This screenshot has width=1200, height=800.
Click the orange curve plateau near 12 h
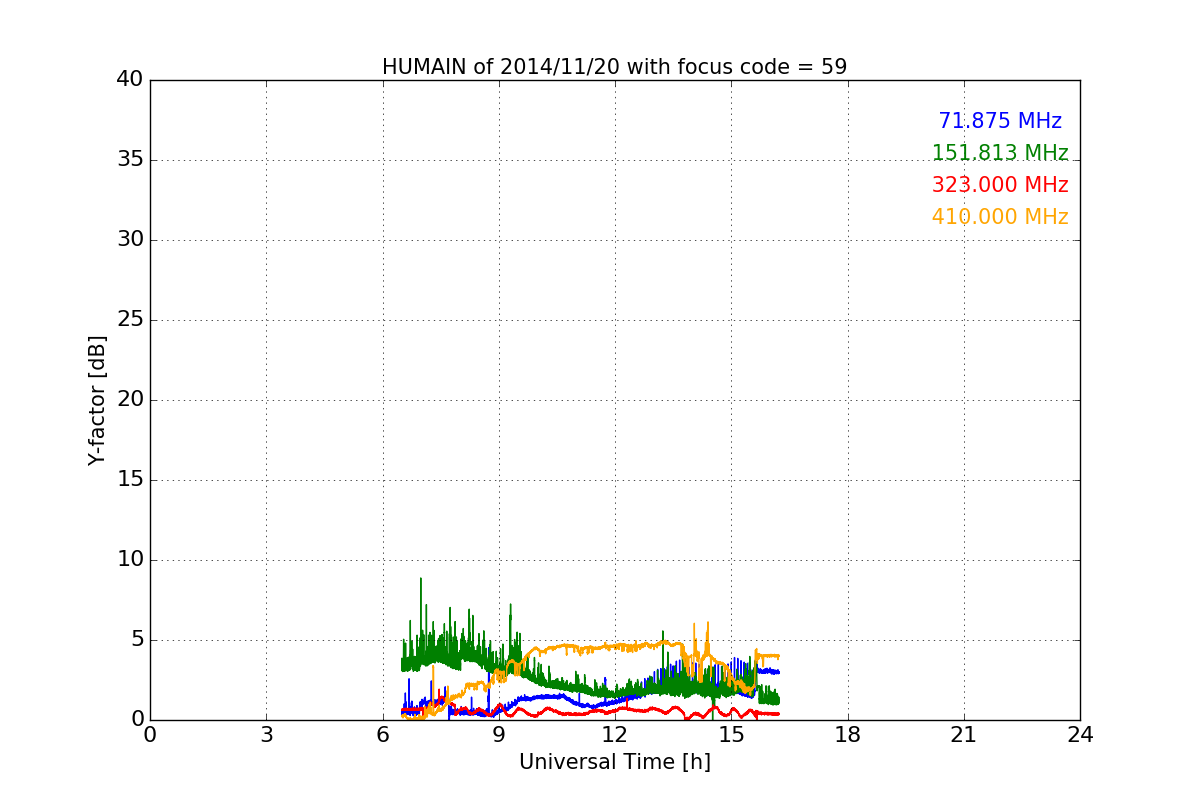pos(615,647)
